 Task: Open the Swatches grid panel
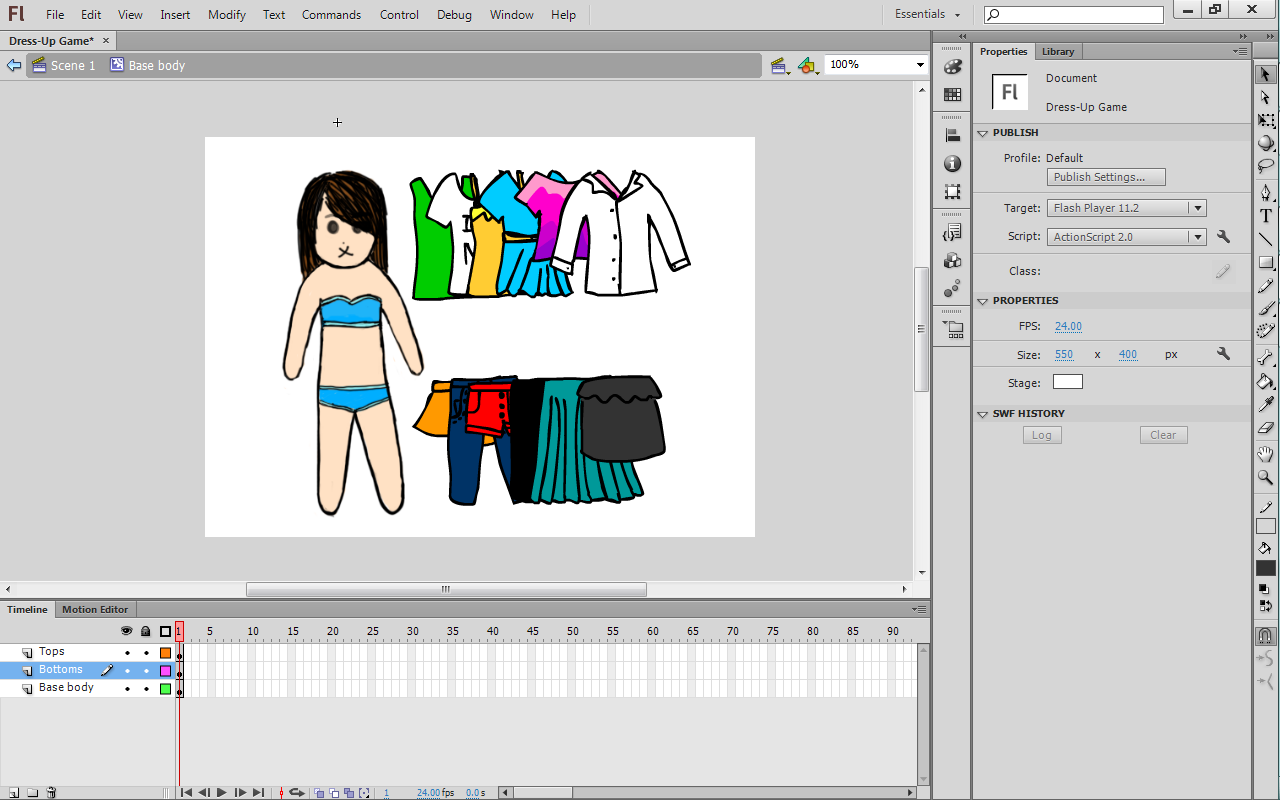953,95
